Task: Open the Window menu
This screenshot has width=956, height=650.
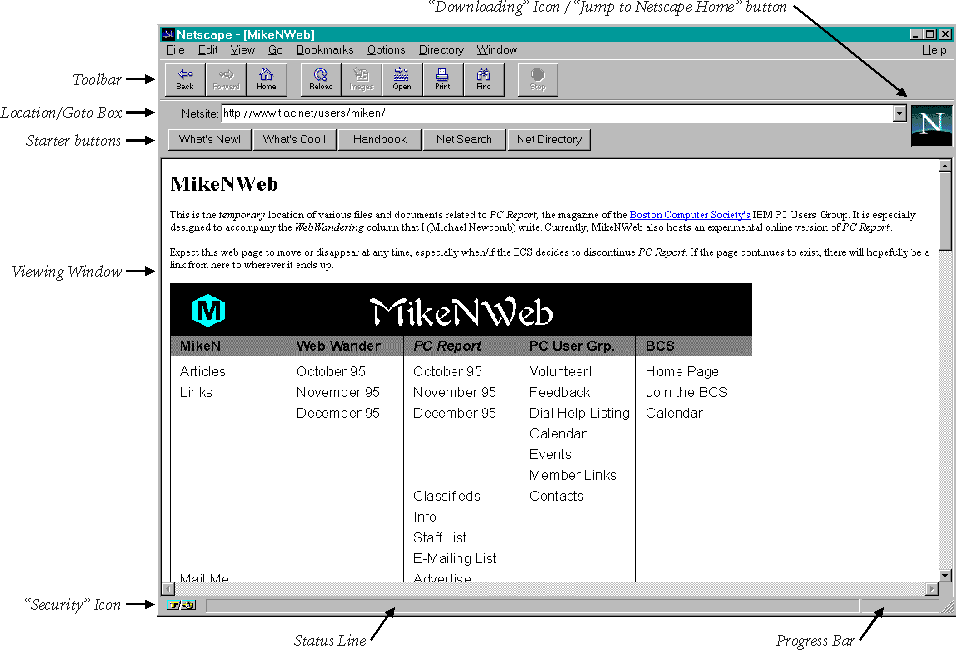Action: (x=496, y=50)
